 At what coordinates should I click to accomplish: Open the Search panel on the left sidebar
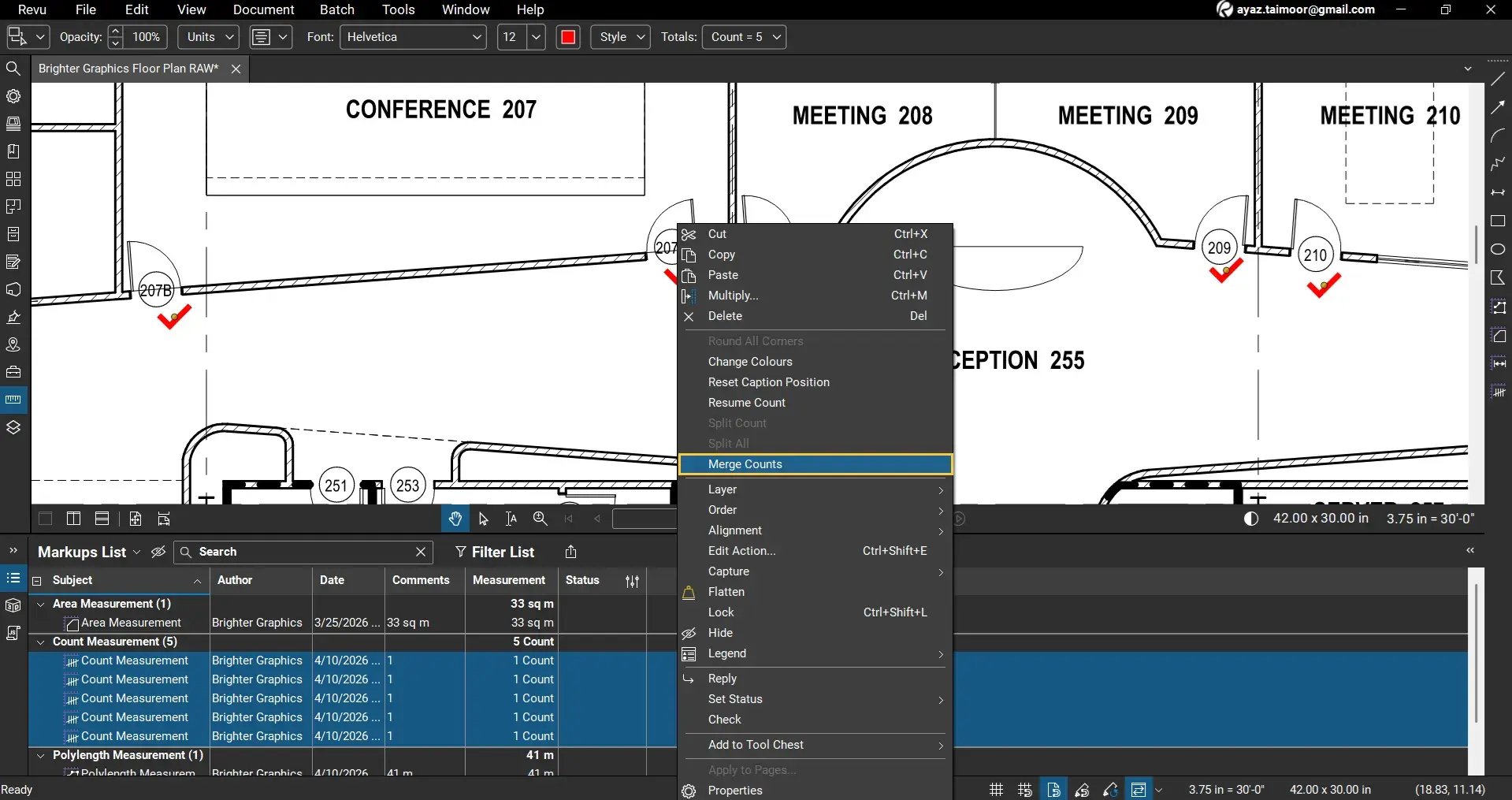point(13,69)
